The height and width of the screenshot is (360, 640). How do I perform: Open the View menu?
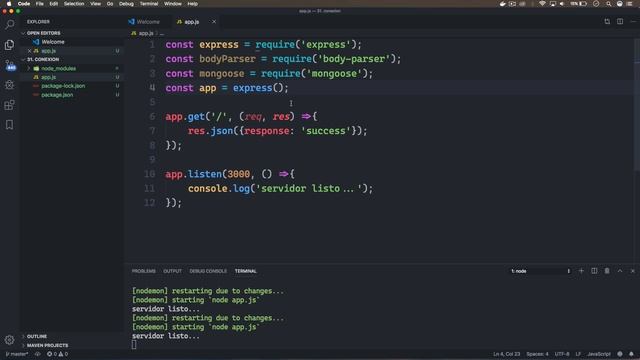click(x=96, y=4)
